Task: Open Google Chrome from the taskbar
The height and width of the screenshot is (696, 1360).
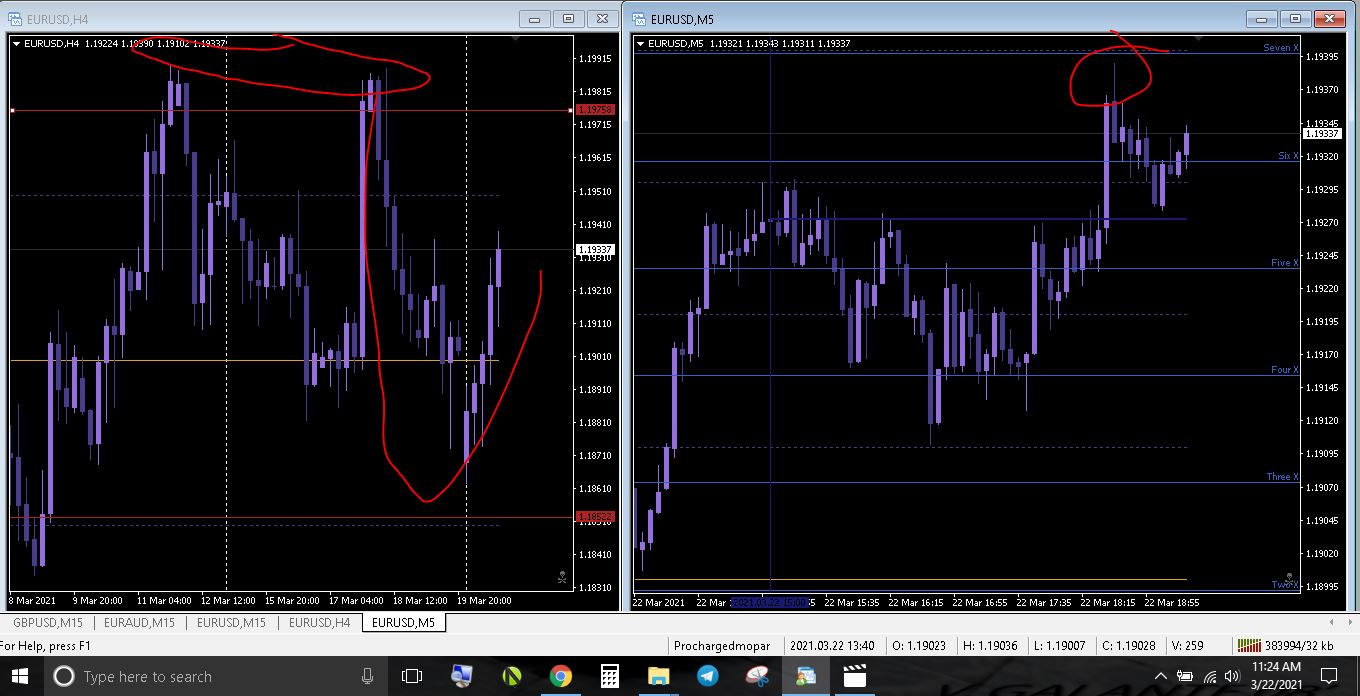Action: point(560,677)
